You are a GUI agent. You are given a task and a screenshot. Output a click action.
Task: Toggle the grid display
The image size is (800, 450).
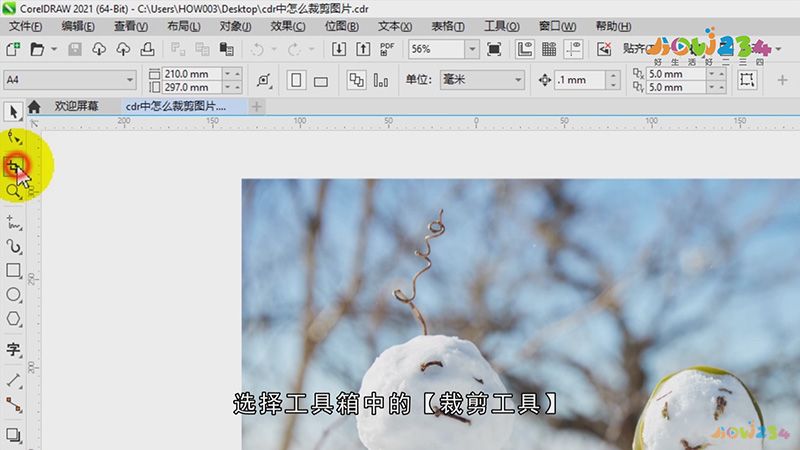pos(549,49)
